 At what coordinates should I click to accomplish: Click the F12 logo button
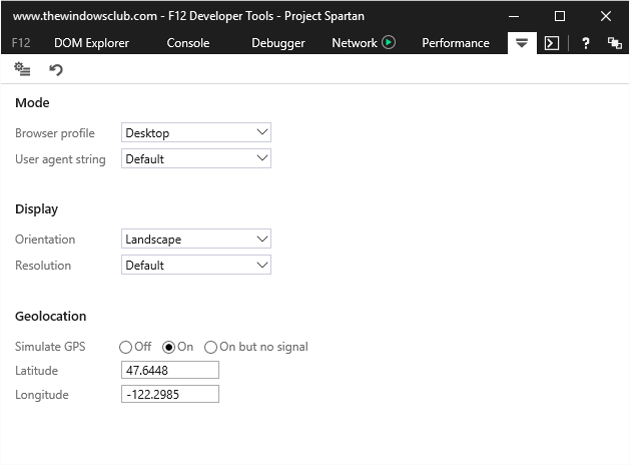(21, 43)
